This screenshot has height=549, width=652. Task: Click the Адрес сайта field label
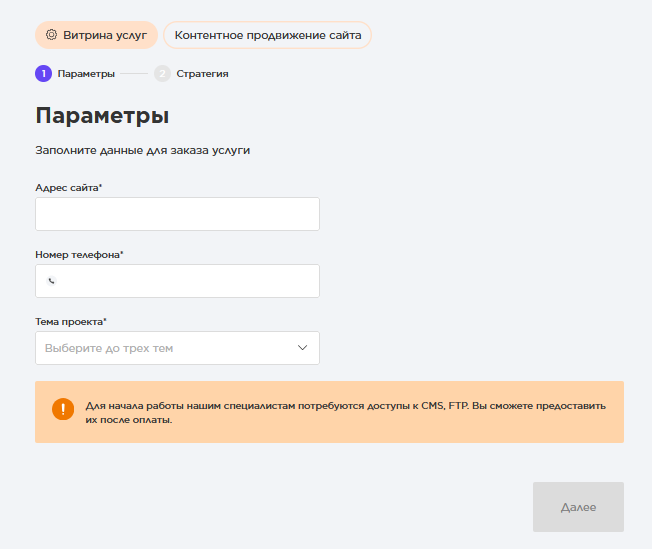[68, 188]
